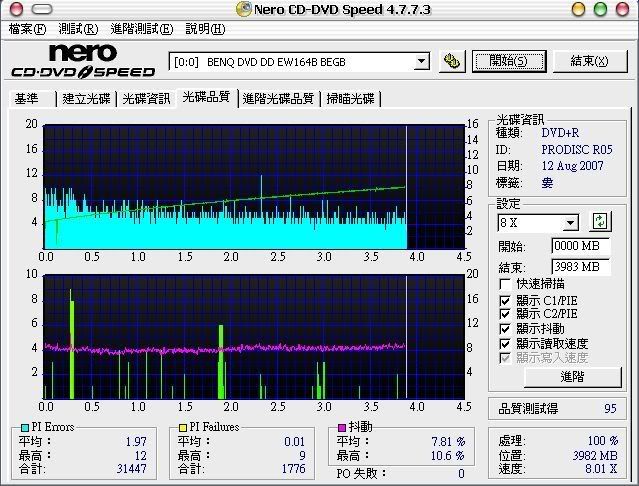
Task: Switch to the 光碟資訊 tab
Action: click(146, 99)
